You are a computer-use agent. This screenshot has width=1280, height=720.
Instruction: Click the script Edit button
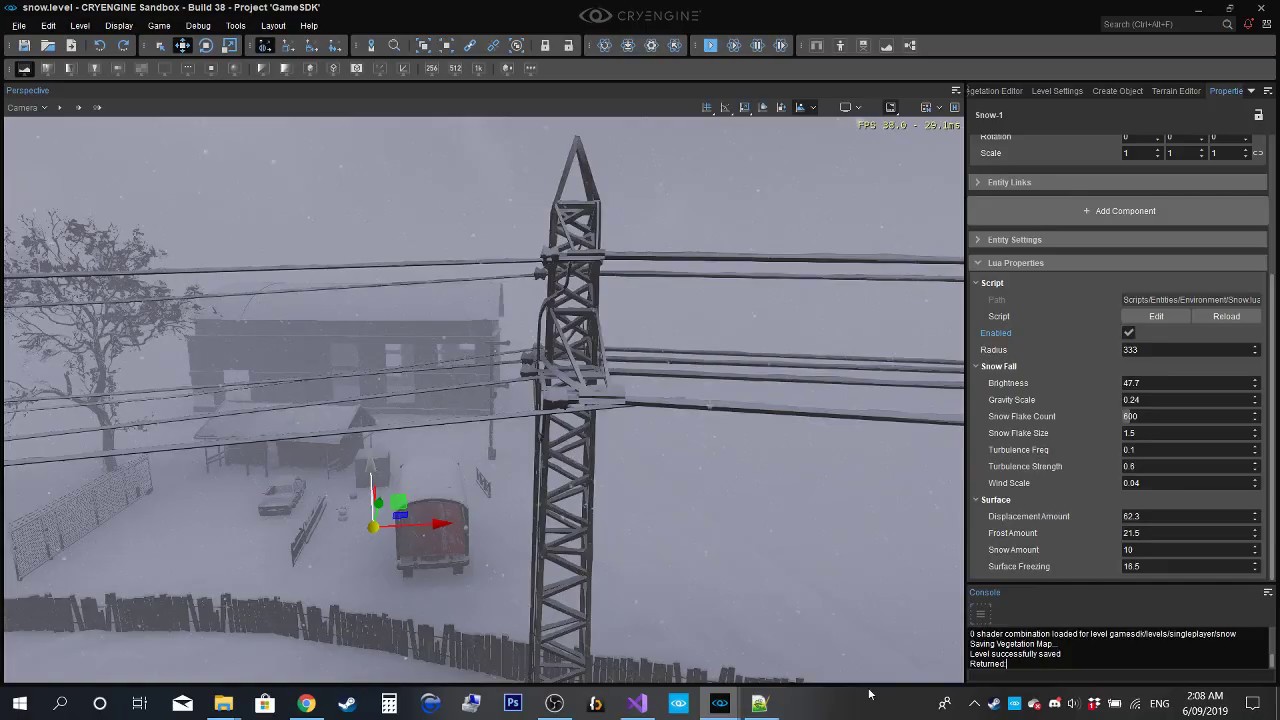click(x=1156, y=316)
